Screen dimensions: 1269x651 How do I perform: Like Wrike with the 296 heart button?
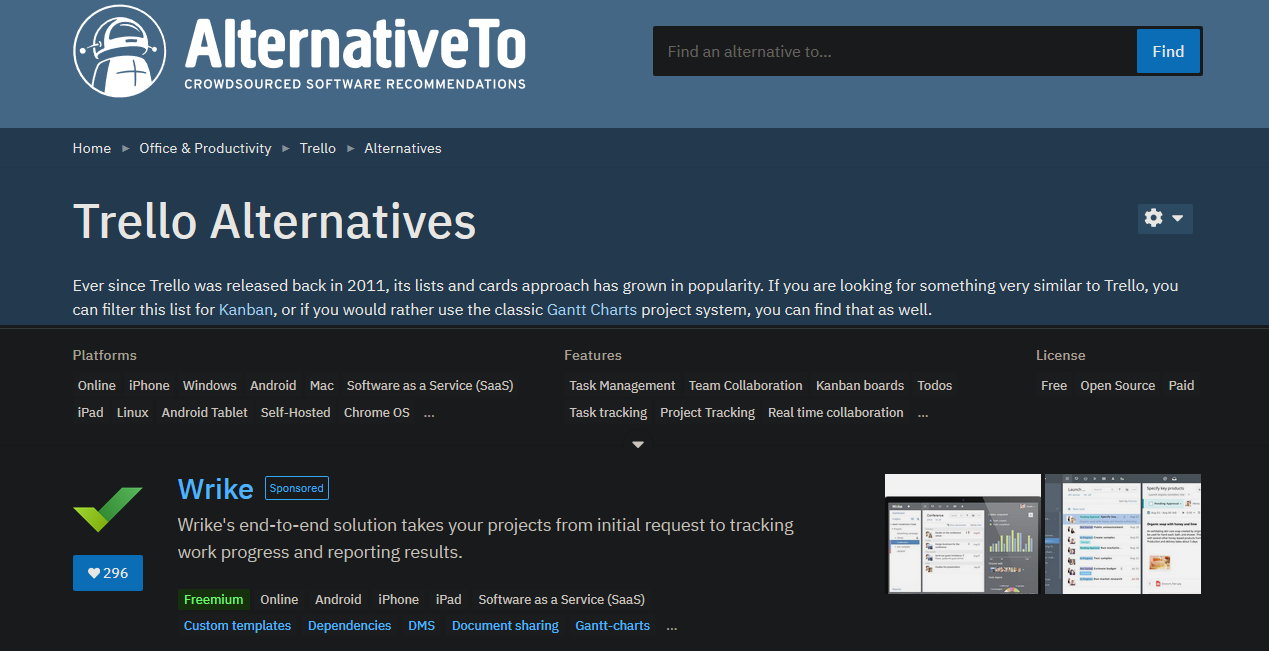tap(108, 573)
